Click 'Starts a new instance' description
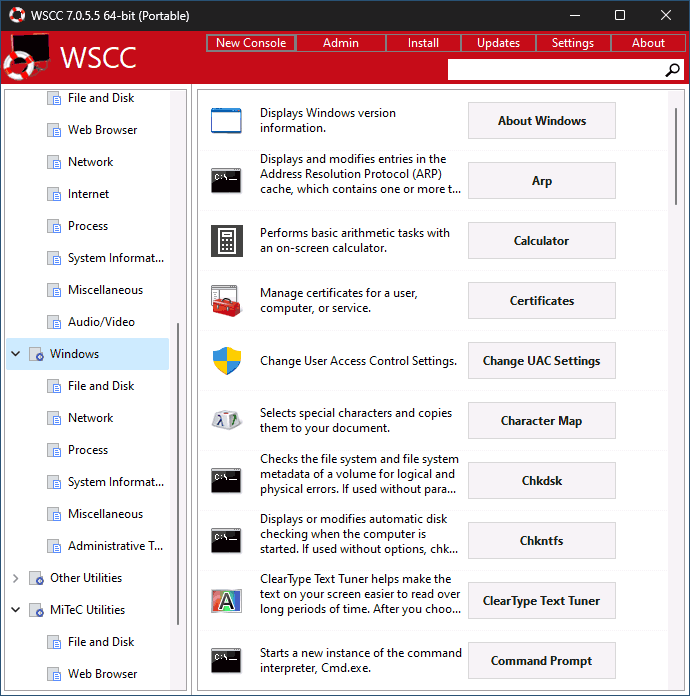 [x=361, y=660]
